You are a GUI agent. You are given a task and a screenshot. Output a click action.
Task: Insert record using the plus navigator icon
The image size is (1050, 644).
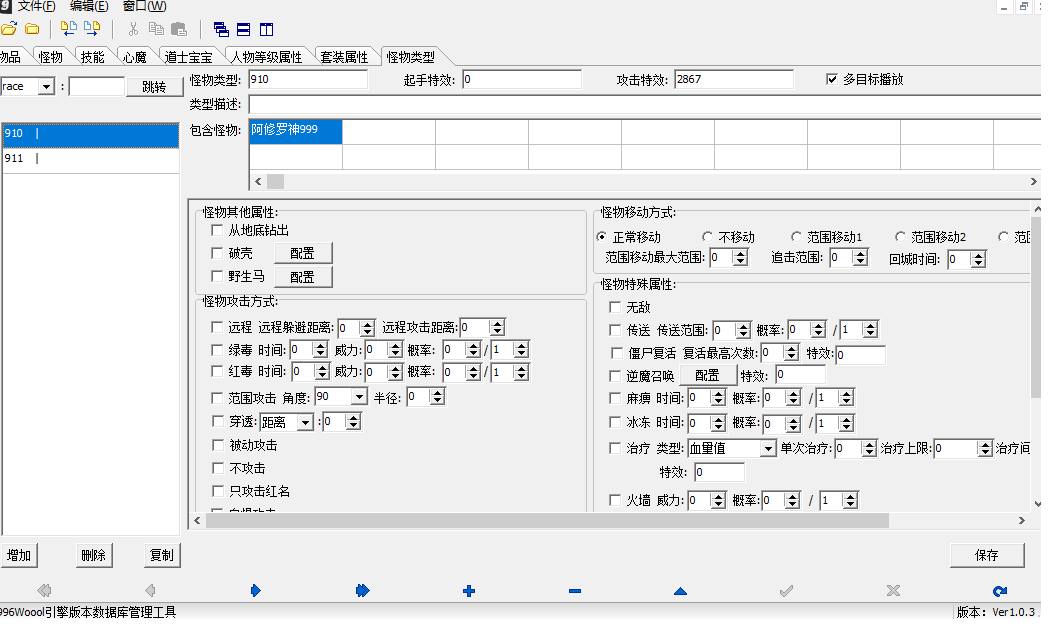coord(469,591)
